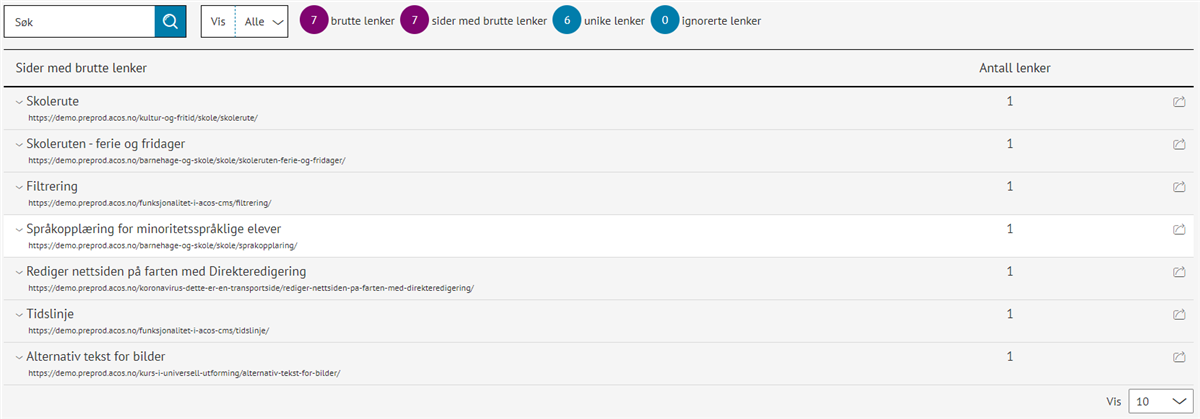Open external link icon for Tidslinje row

[x=1179, y=314]
